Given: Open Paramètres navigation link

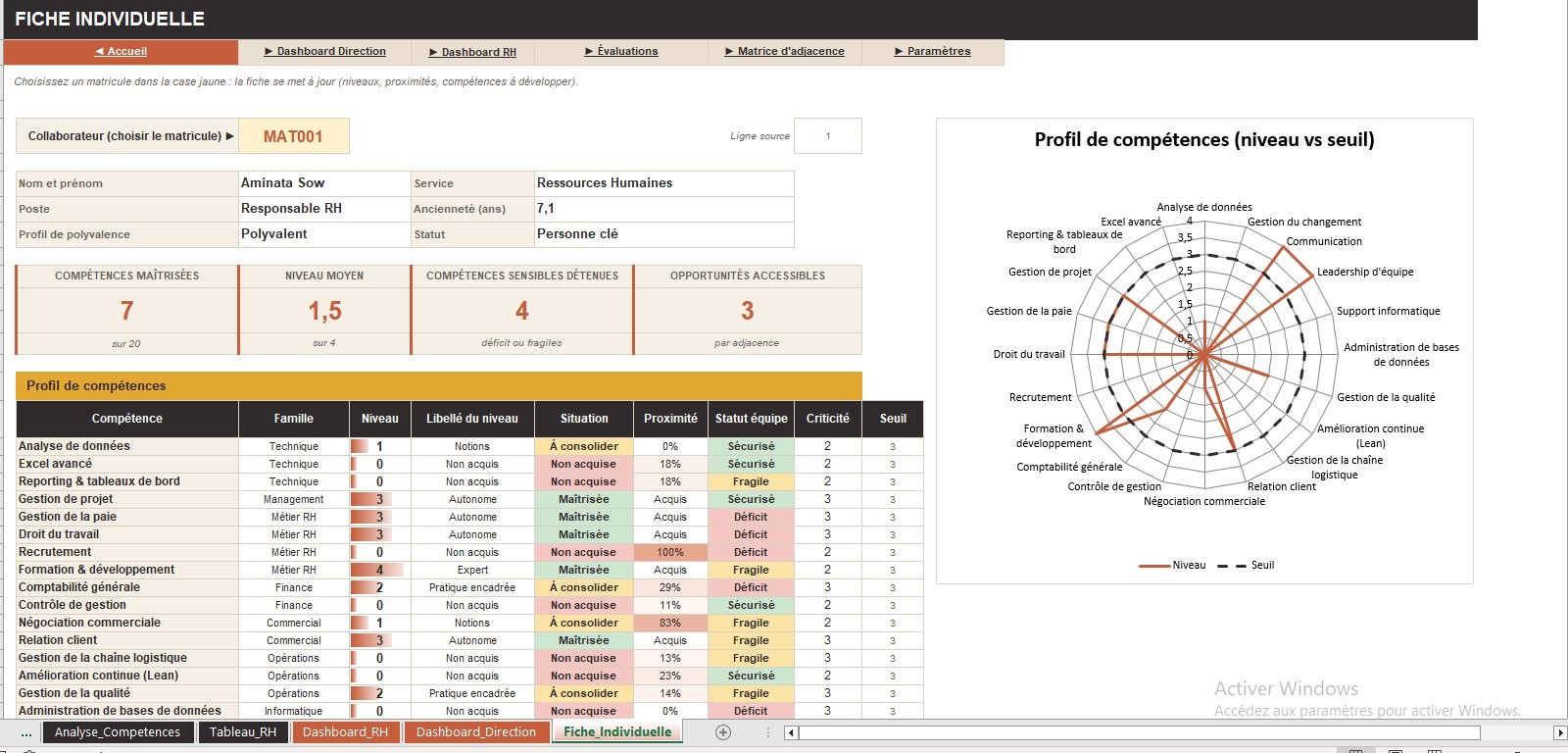Looking at the screenshot, I should [933, 52].
